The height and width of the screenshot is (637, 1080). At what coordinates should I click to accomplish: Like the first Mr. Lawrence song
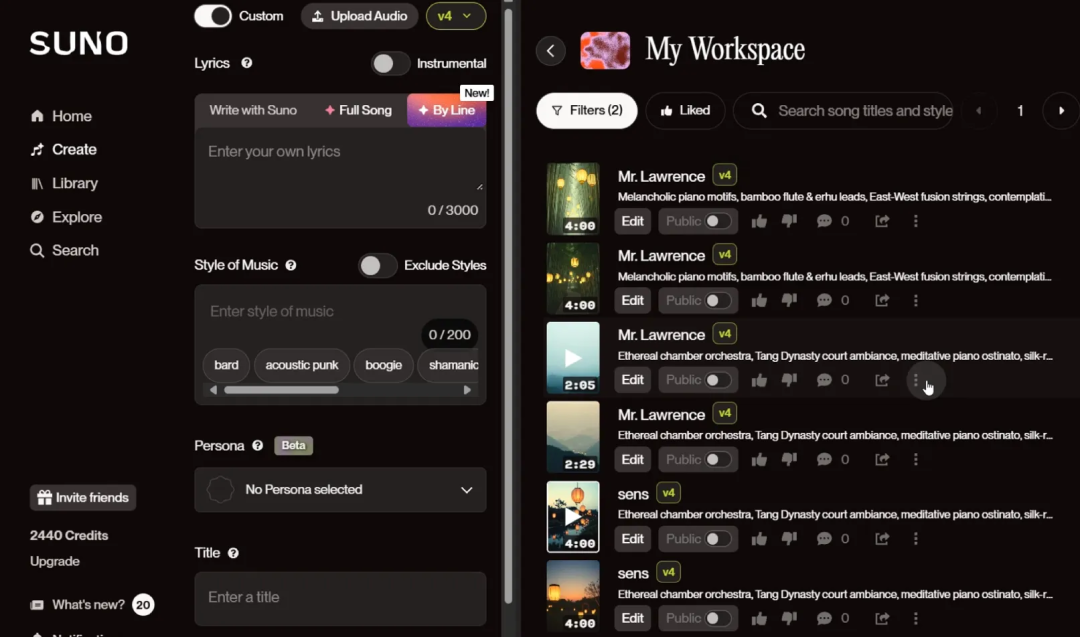click(759, 221)
